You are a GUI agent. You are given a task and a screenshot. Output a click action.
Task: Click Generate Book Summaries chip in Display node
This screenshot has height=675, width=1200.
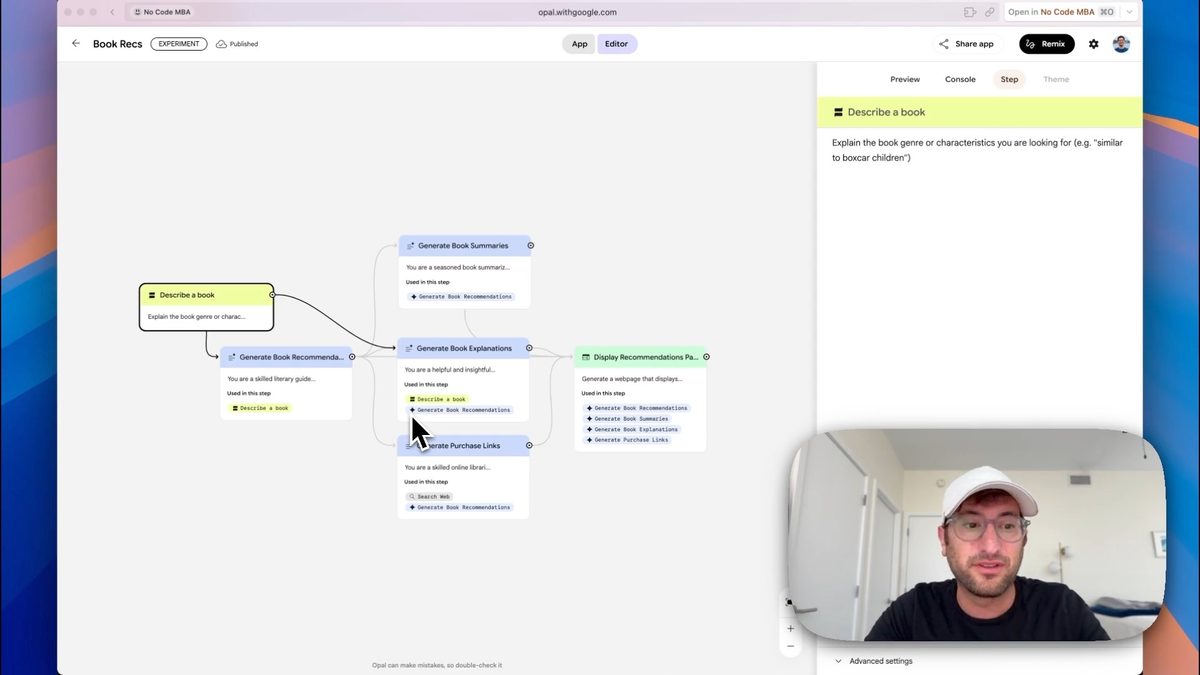[x=627, y=419]
